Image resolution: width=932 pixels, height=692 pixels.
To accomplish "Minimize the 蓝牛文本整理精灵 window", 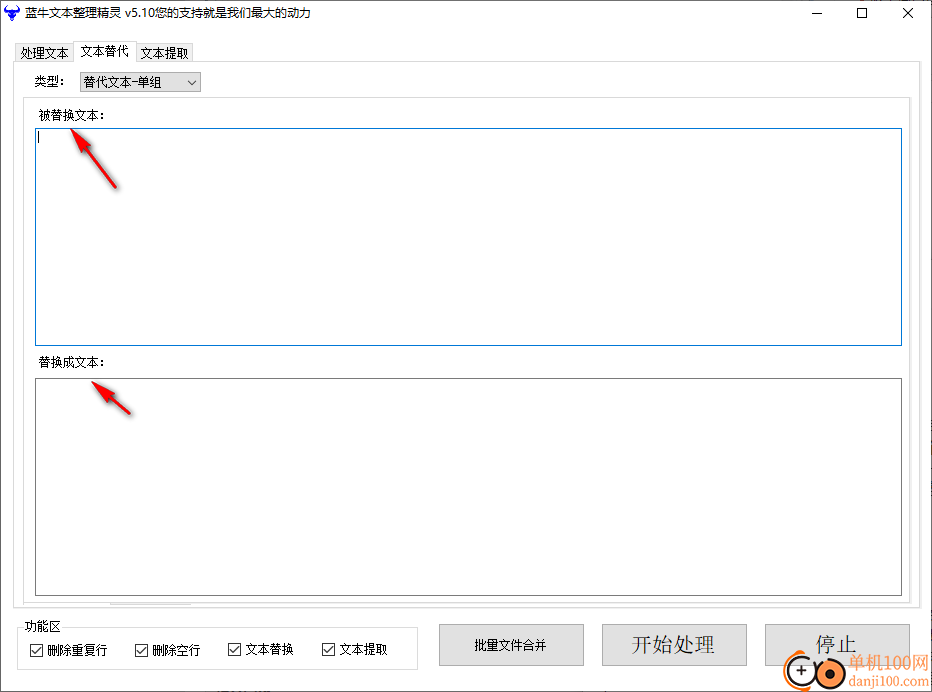I will click(x=817, y=13).
